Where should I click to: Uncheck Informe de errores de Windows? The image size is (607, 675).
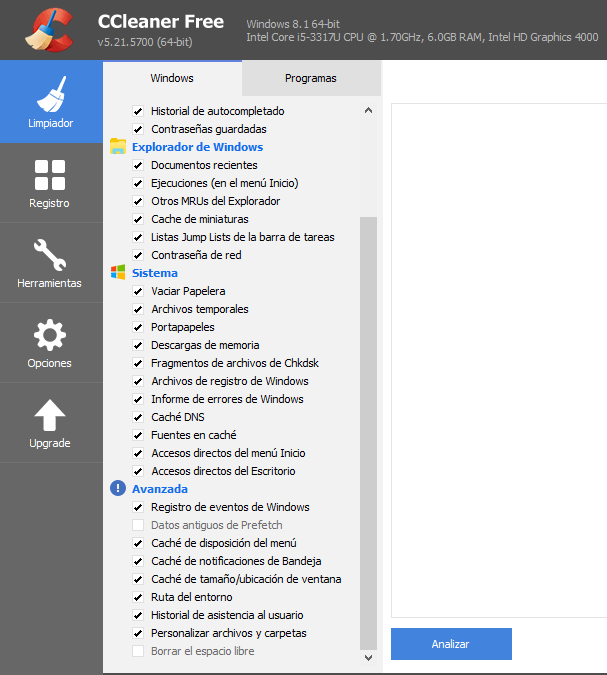point(138,399)
